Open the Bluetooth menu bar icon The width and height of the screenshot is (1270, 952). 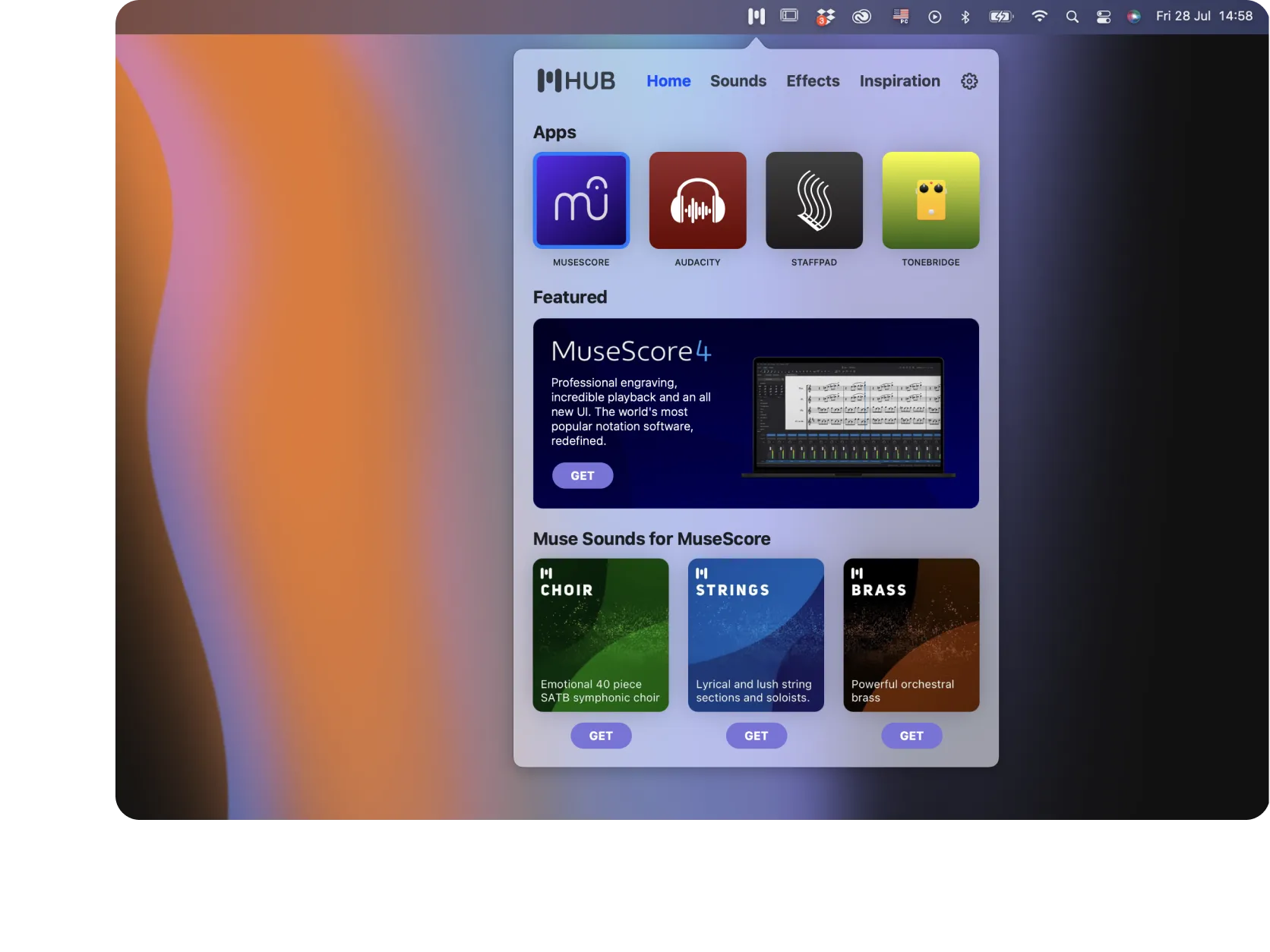point(965,16)
